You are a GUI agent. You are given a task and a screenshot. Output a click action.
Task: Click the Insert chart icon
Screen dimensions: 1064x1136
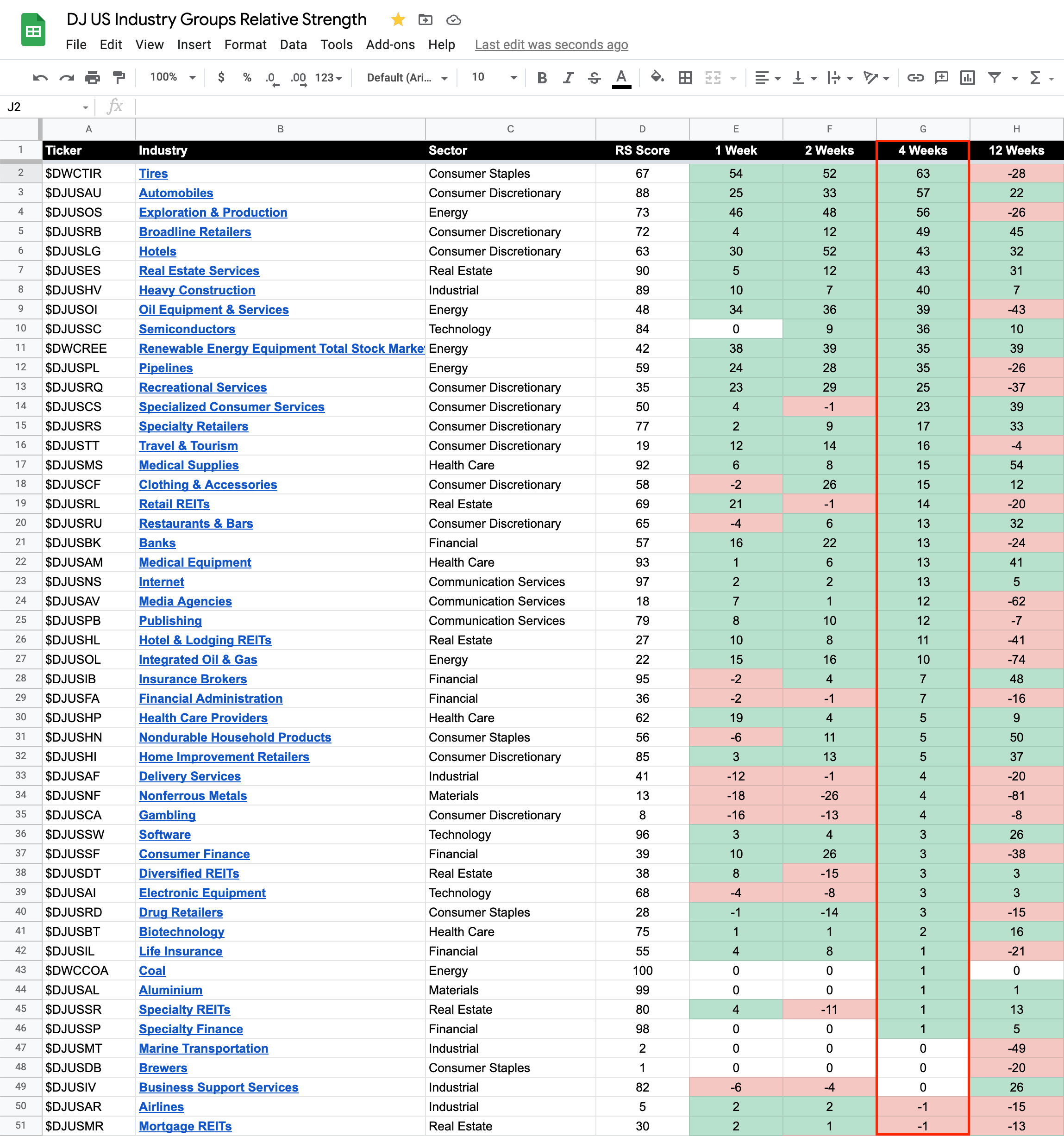(x=967, y=78)
